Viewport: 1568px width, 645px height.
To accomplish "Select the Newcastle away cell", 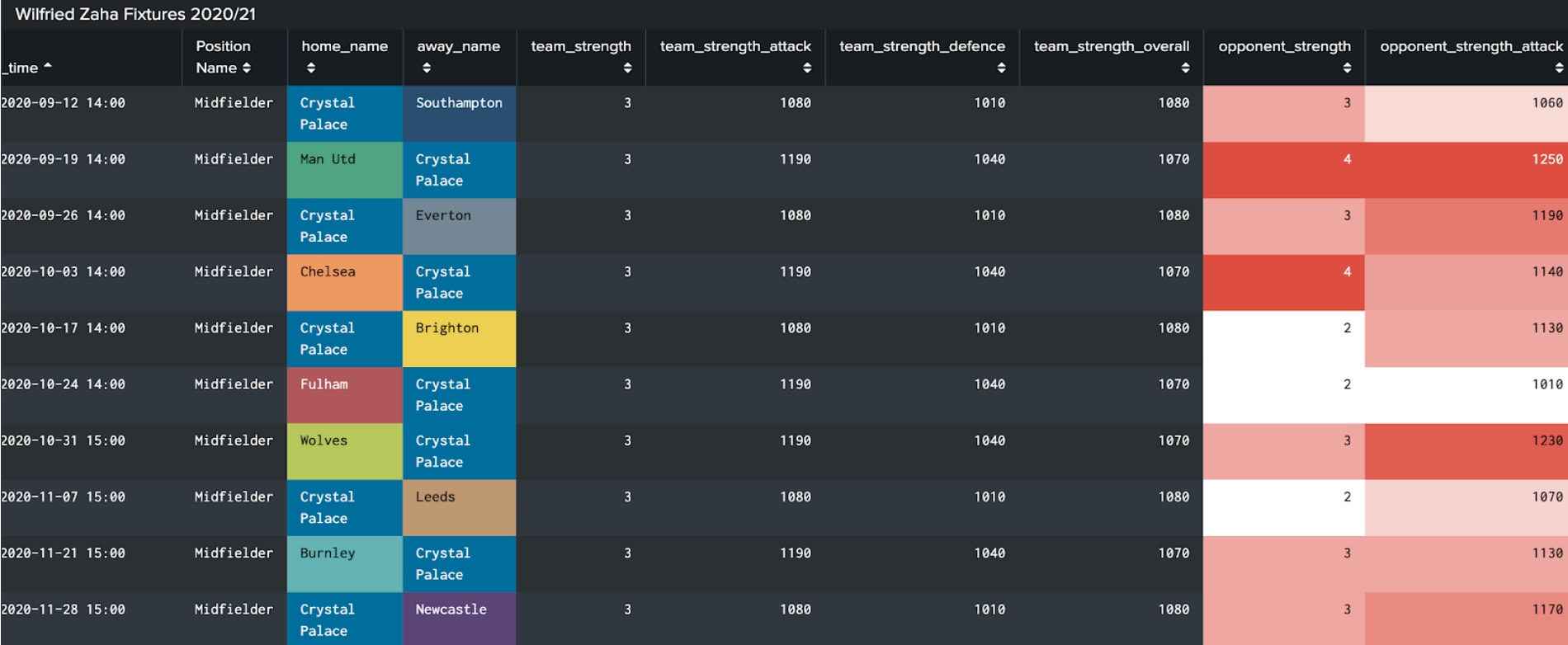I will (x=460, y=619).
